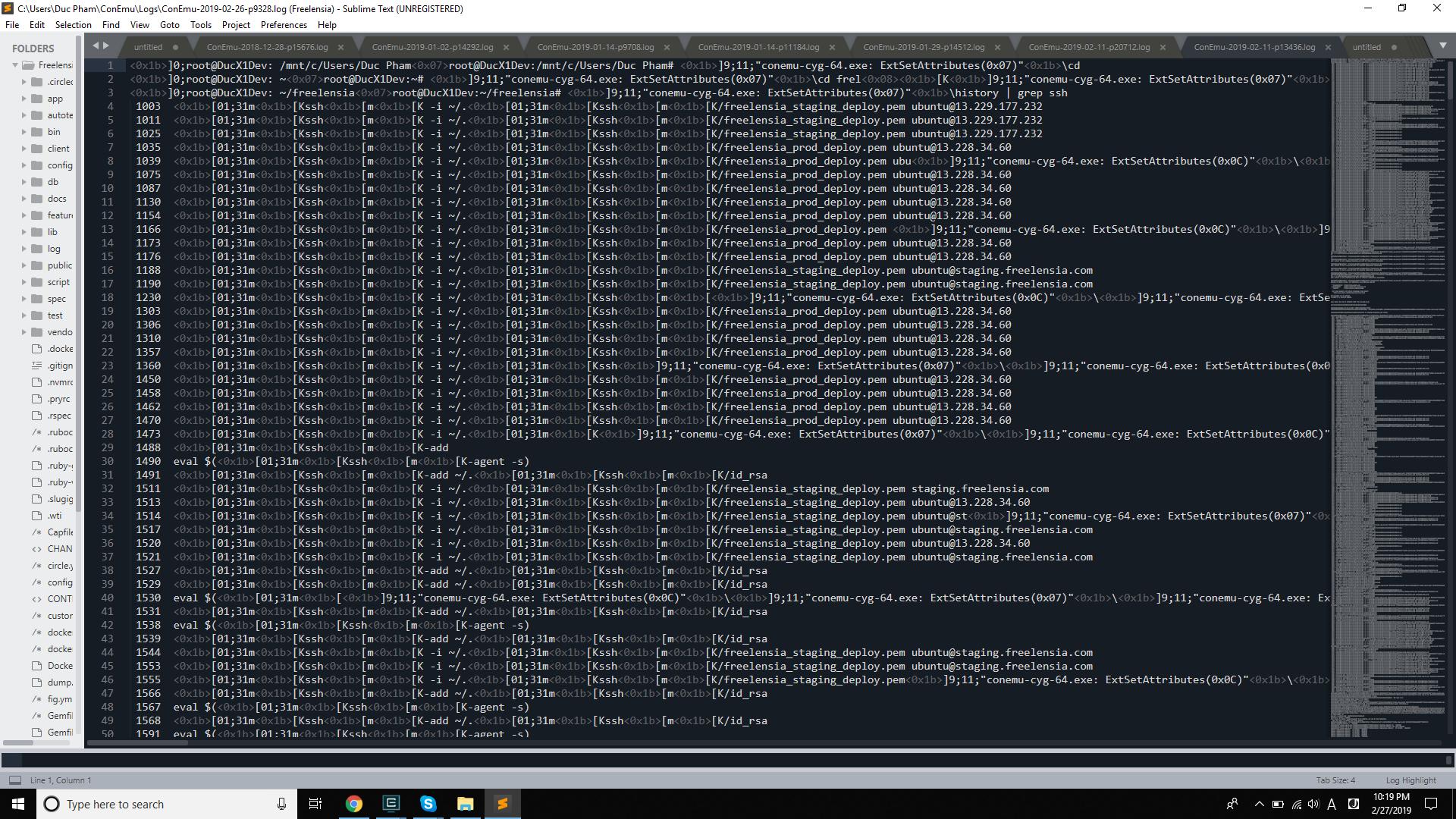Close the ConEmu-2018-12-28-p15676.log tab
The image size is (1456, 819).
[x=340, y=47]
